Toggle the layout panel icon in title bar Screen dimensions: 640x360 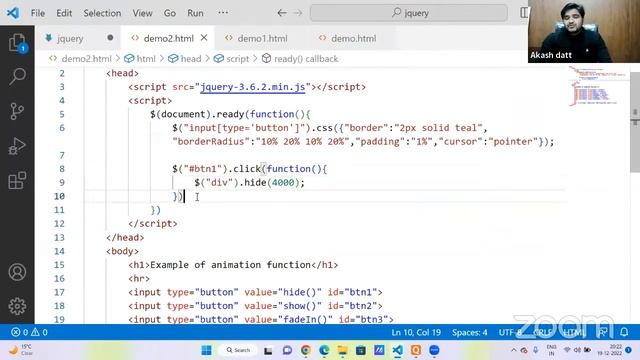click(x=524, y=13)
